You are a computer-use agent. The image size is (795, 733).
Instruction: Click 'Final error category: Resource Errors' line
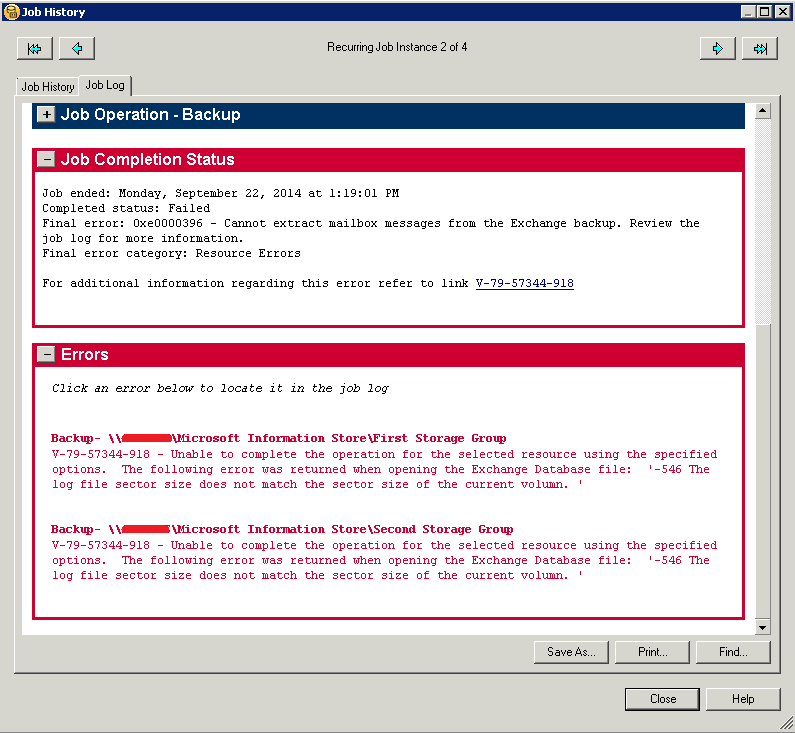171,253
